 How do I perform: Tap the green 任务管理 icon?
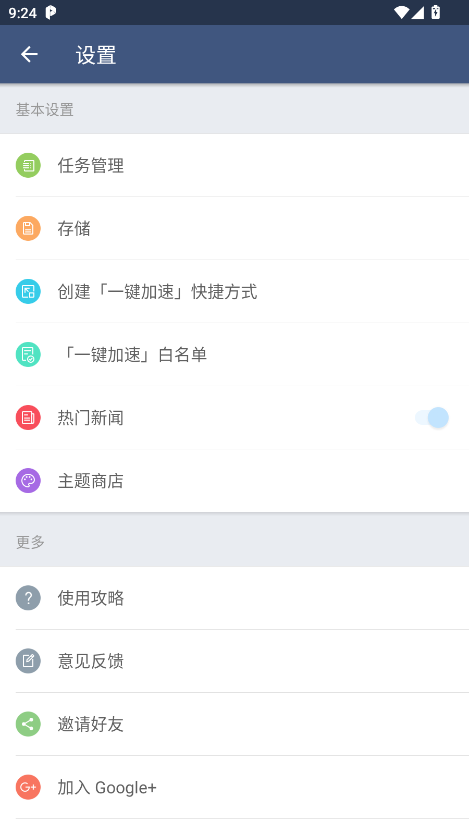tap(28, 165)
